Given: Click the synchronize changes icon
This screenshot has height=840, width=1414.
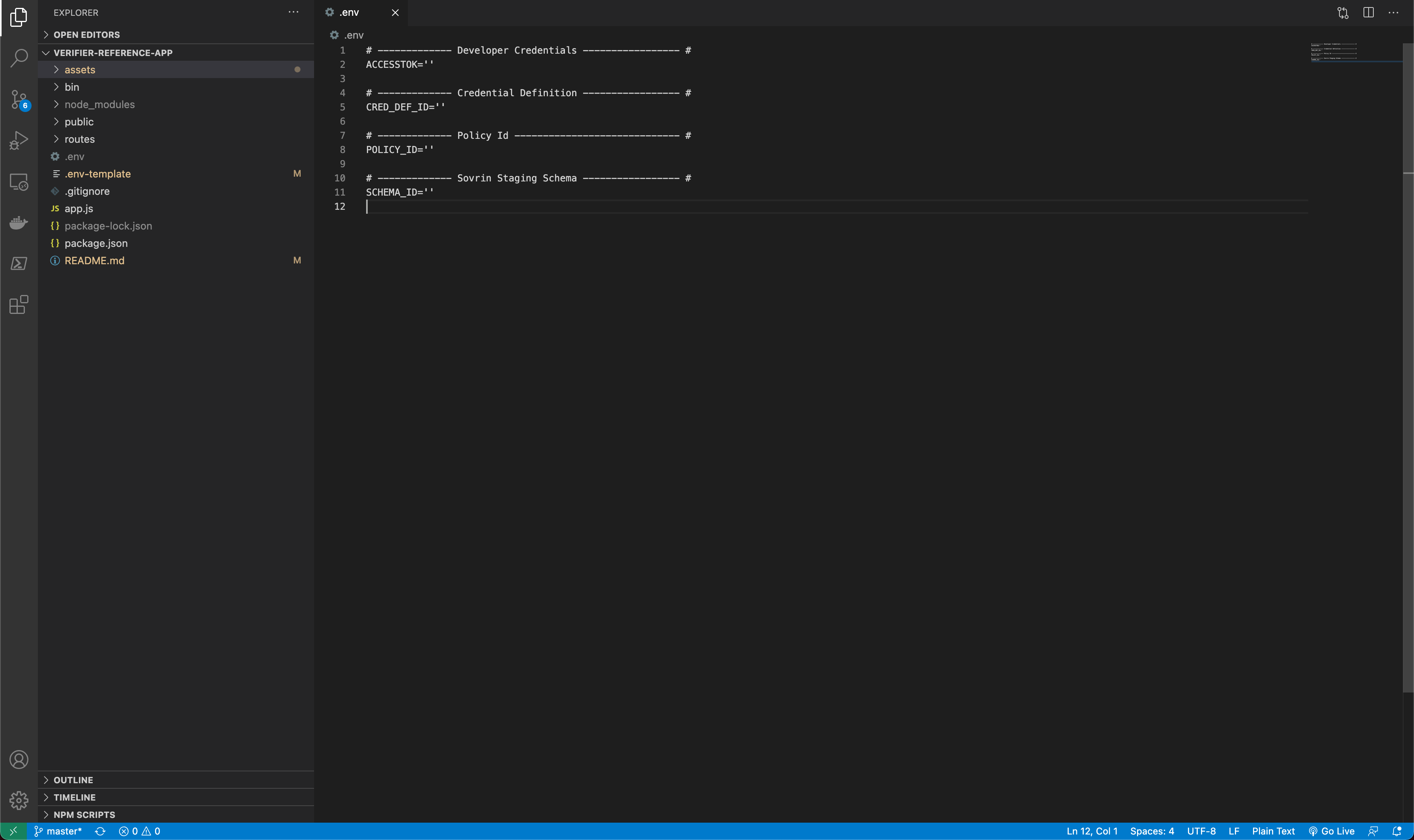Looking at the screenshot, I should (x=100, y=831).
